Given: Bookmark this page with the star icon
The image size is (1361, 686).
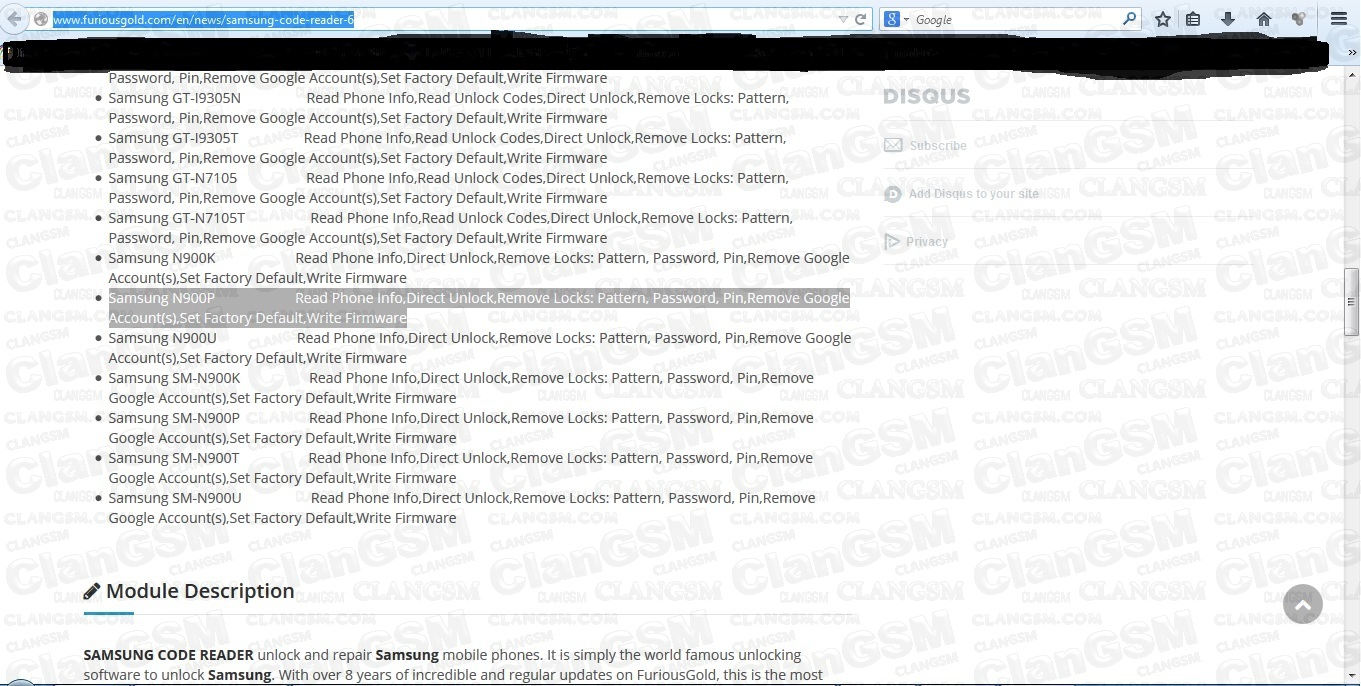Looking at the screenshot, I should 1162,19.
